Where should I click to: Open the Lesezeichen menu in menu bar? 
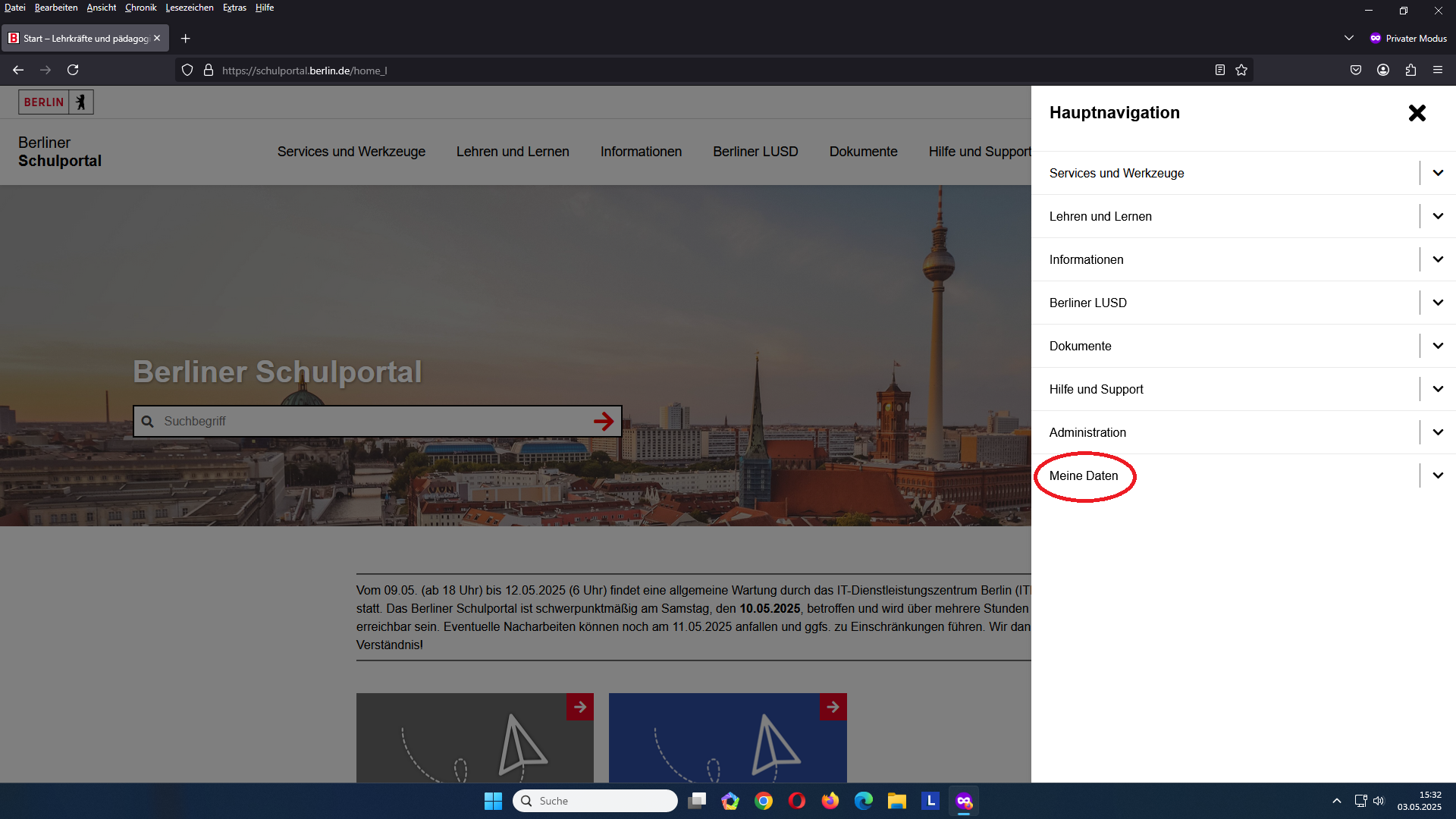[190, 8]
